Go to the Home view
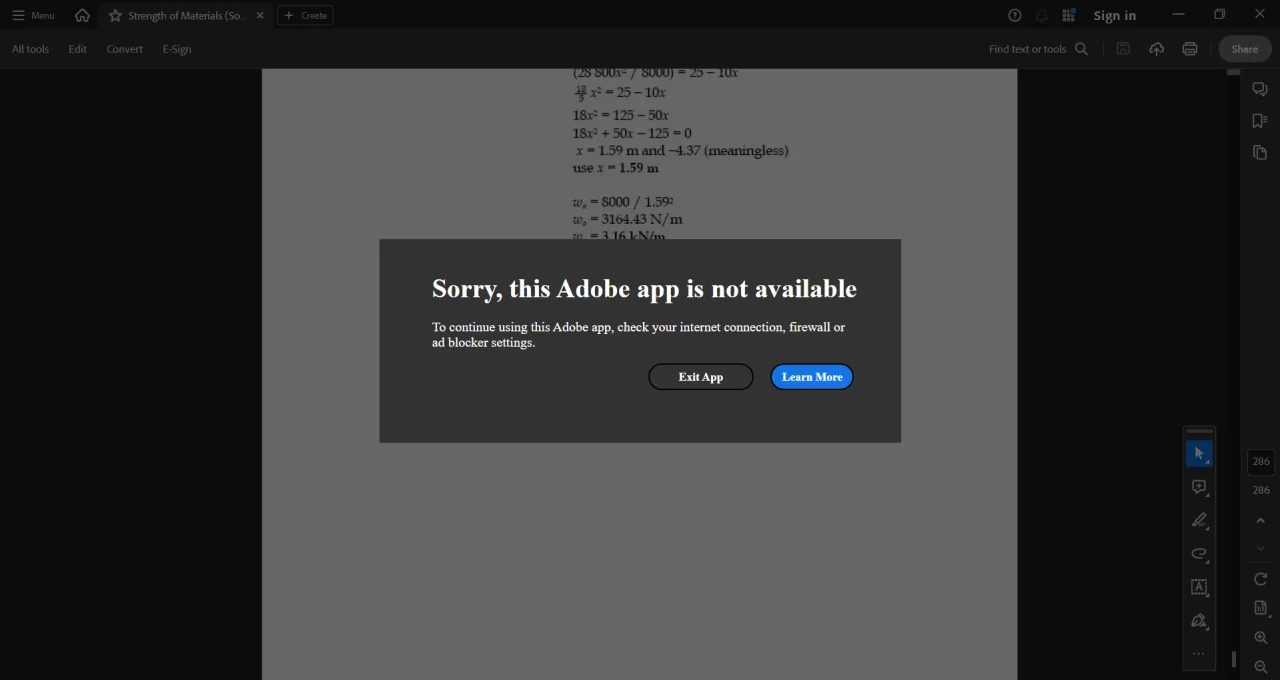Image resolution: width=1280 pixels, height=680 pixels. (82, 15)
